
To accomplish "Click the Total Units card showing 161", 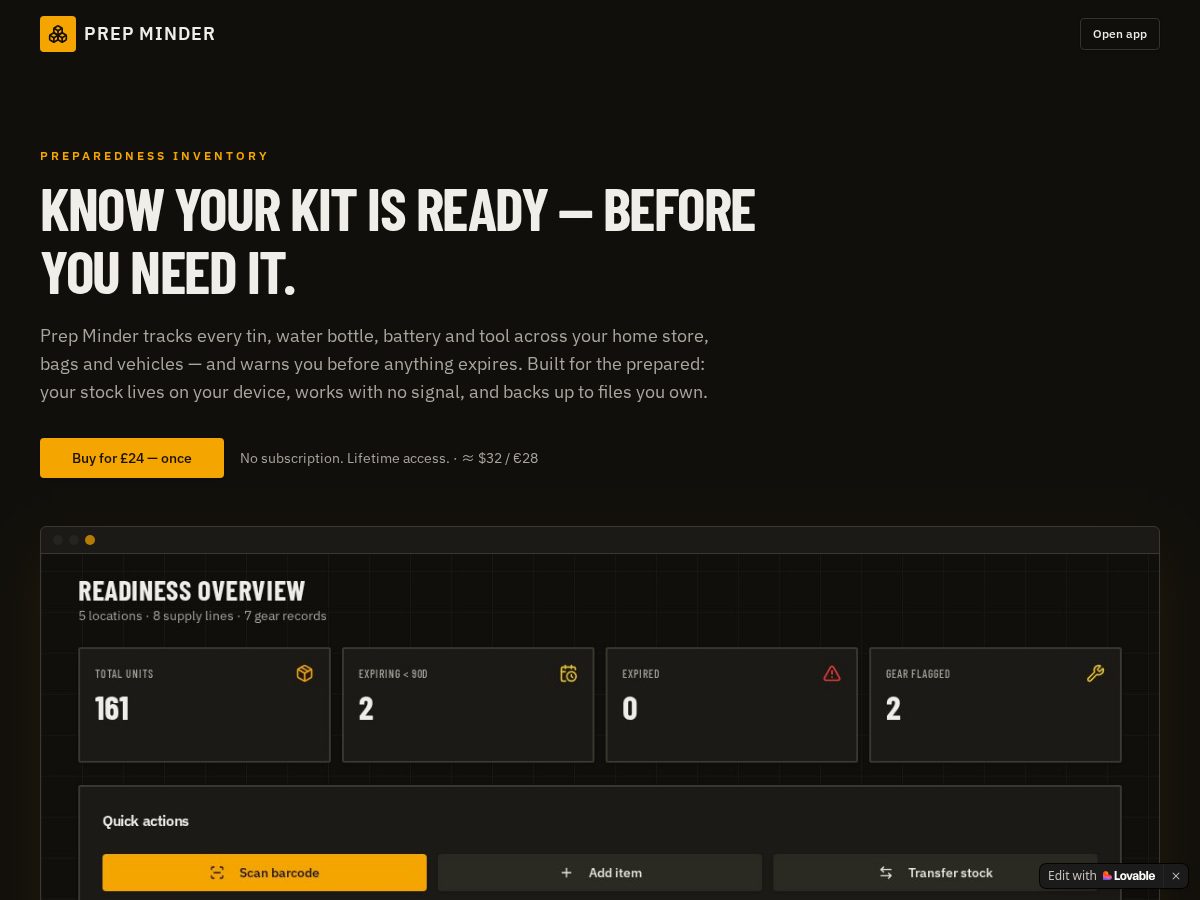I will point(204,705).
